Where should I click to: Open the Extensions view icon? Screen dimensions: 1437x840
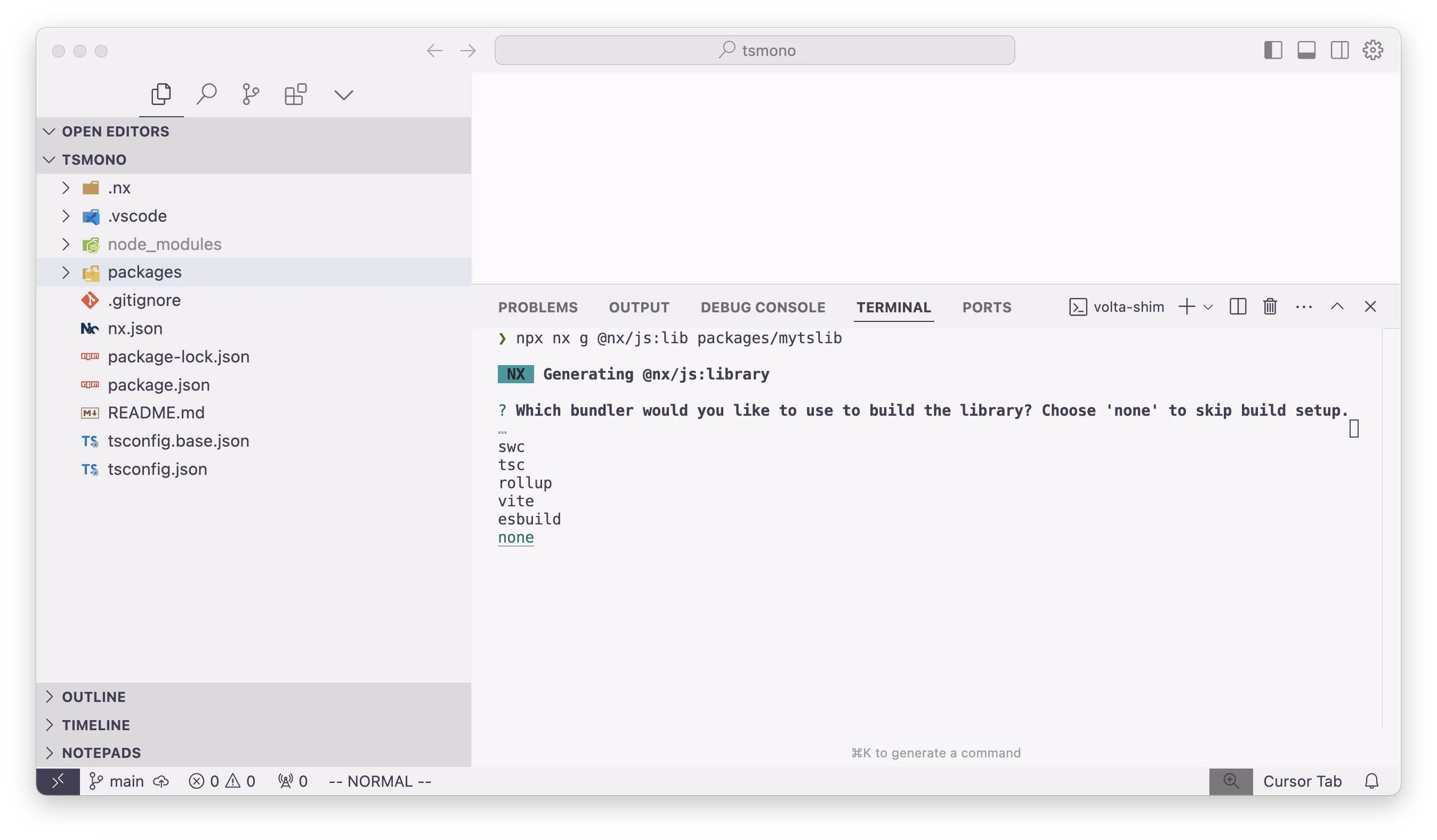[295, 95]
